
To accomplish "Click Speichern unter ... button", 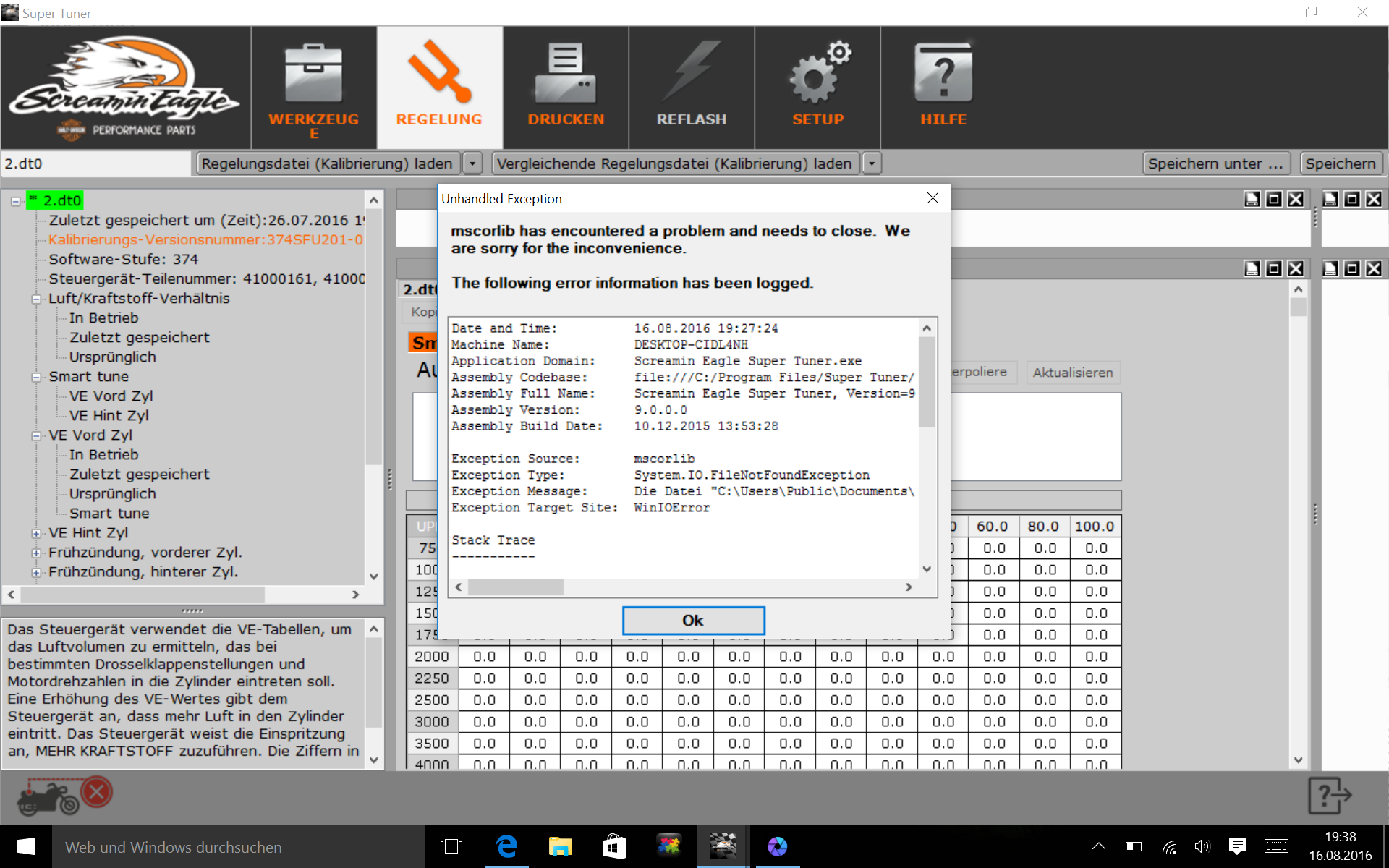I will [1215, 163].
